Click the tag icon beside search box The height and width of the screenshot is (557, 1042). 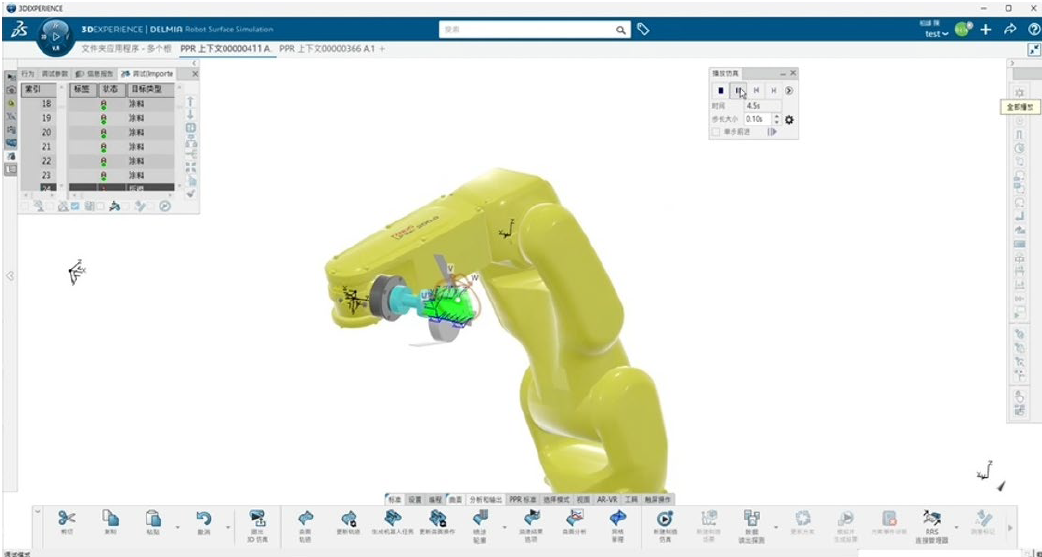click(643, 29)
